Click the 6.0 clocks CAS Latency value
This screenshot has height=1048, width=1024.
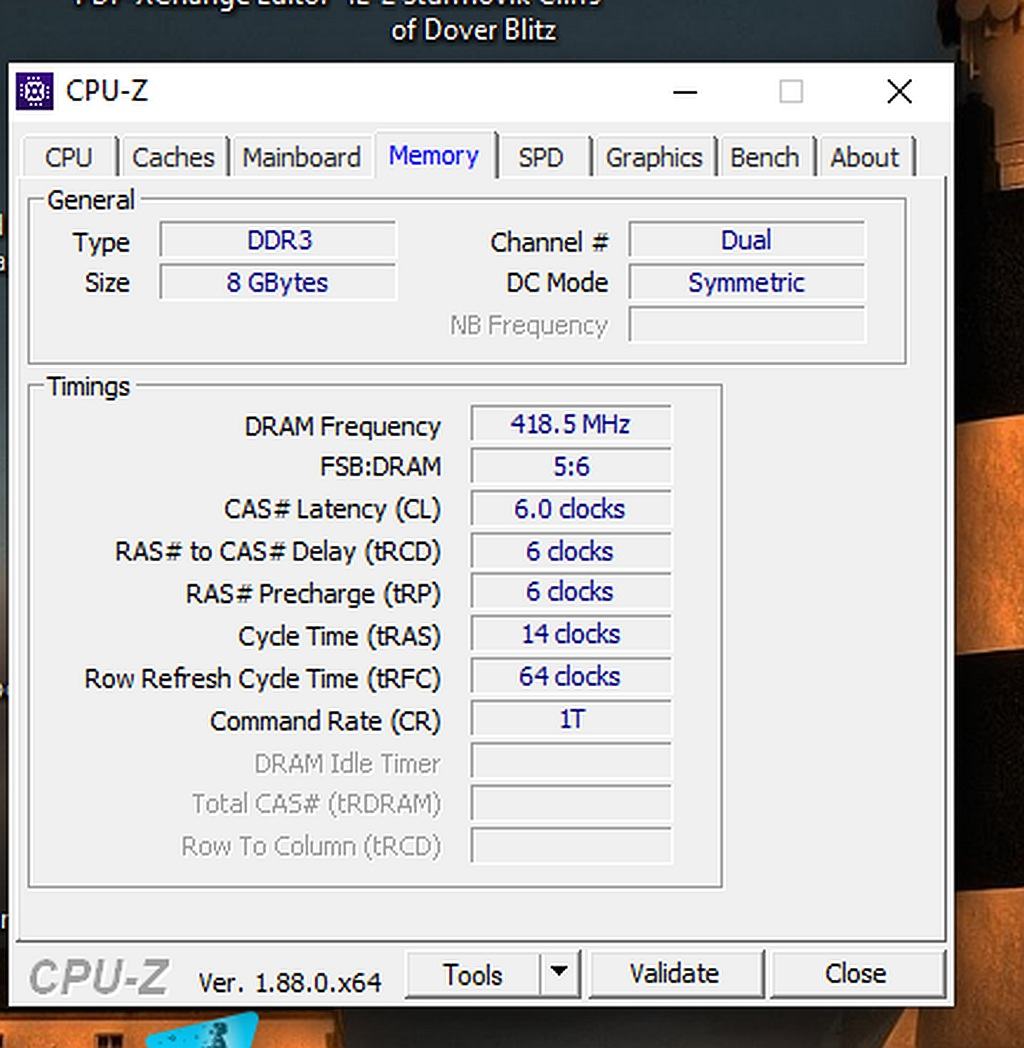pyautogui.click(x=571, y=509)
